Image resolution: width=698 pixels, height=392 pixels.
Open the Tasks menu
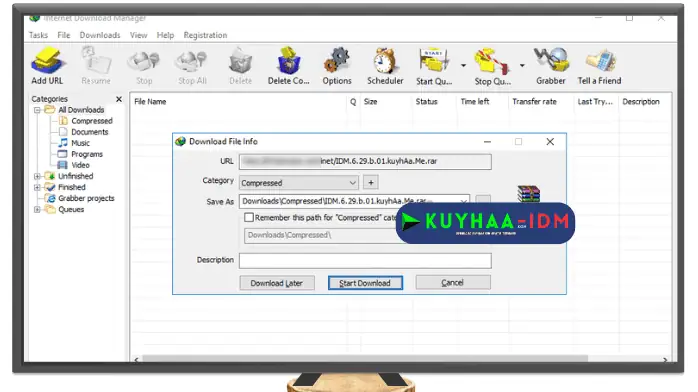coord(38,35)
